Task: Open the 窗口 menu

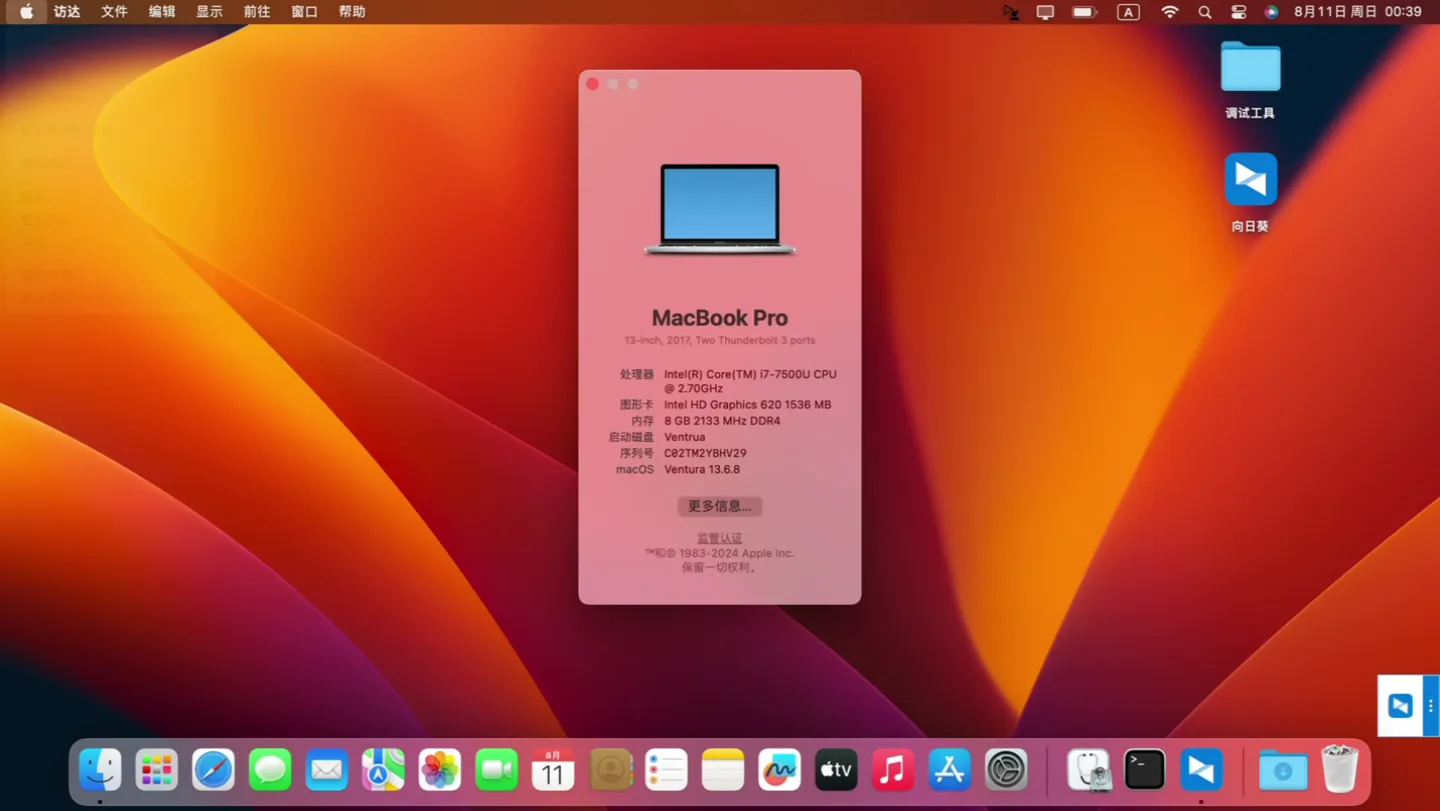Action: [x=304, y=12]
